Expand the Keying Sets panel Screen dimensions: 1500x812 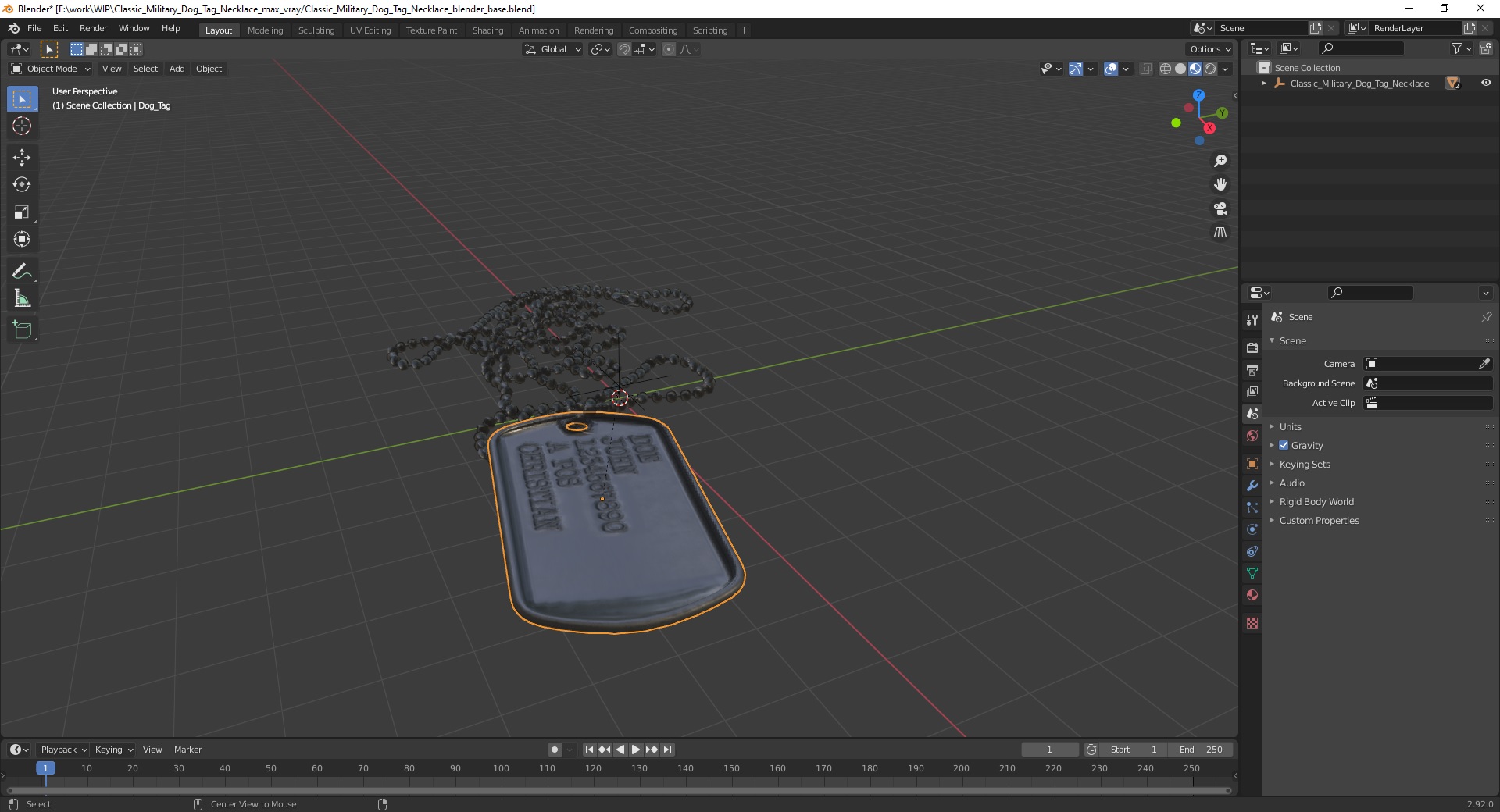point(1304,464)
